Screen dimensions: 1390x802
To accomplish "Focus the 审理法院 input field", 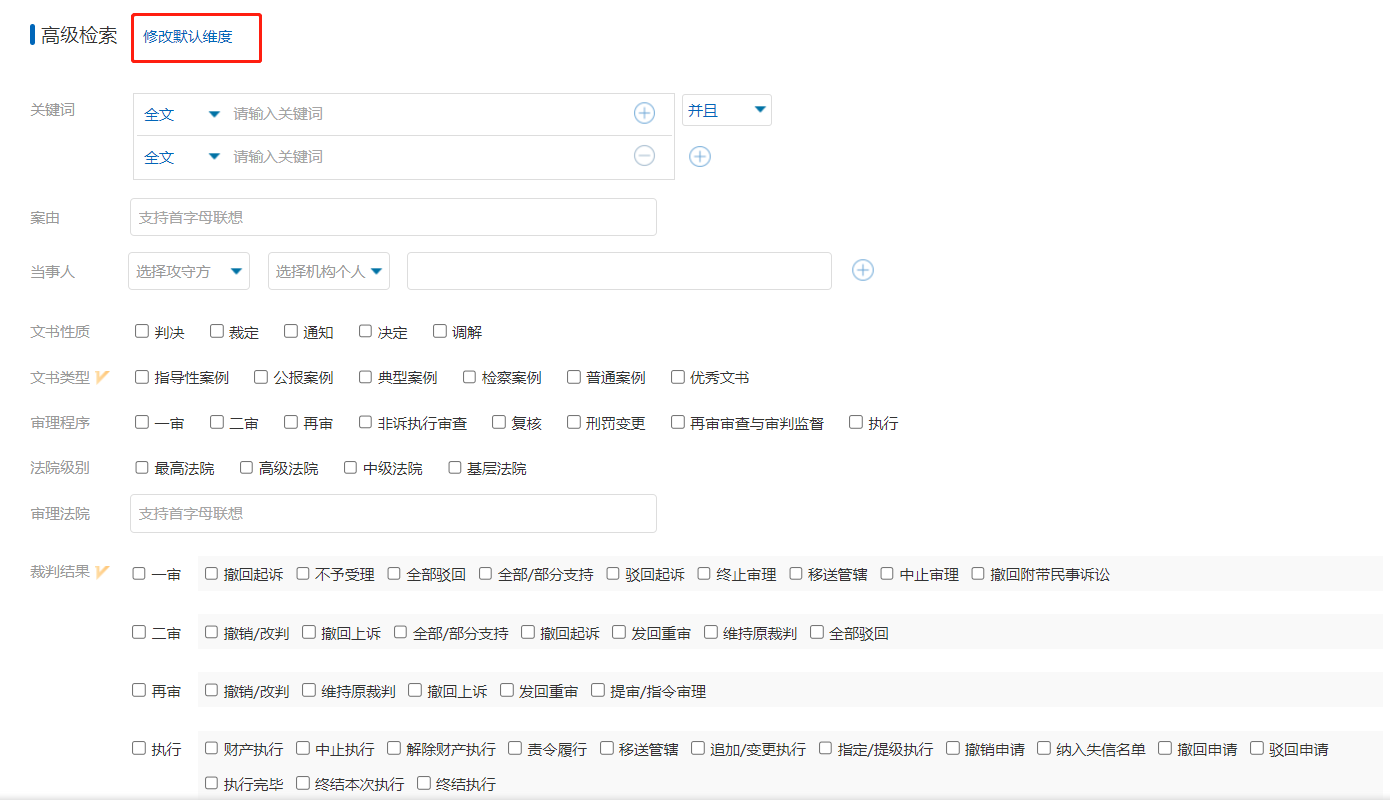I will click(393, 513).
